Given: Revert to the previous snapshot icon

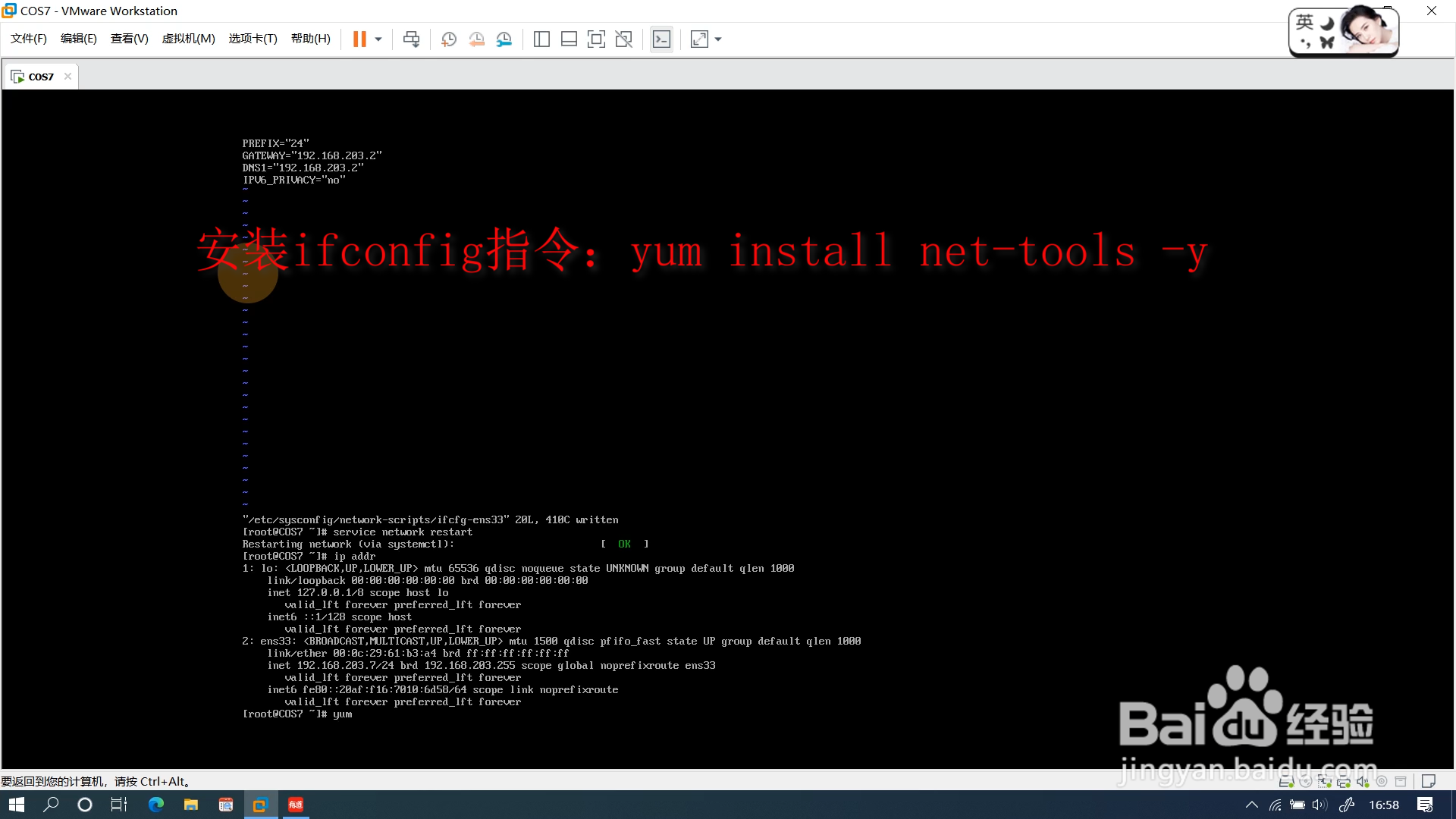Looking at the screenshot, I should tap(476, 39).
